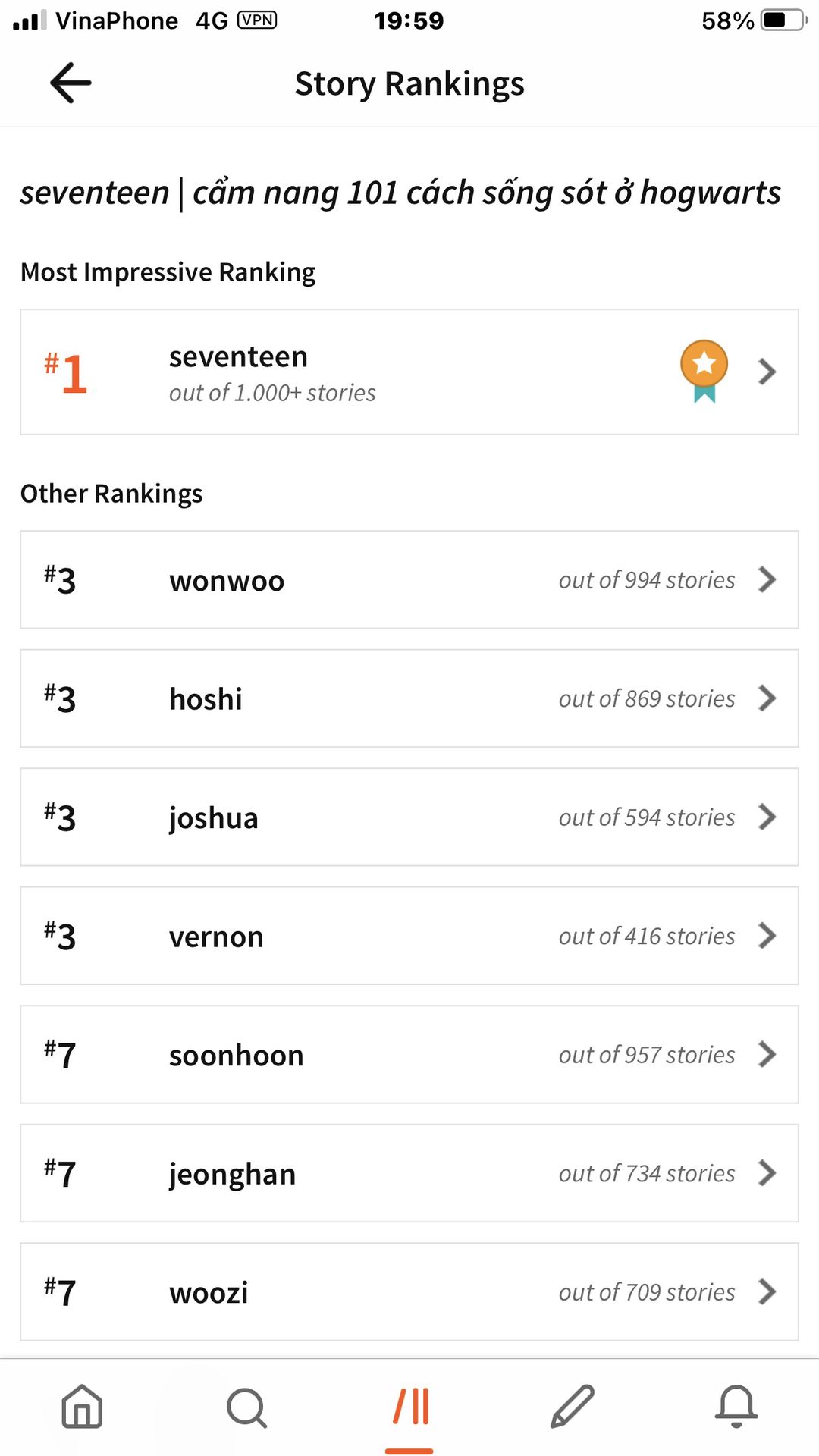Expand the wonwoo ranking chevron
819x1456 pixels.
tap(767, 580)
